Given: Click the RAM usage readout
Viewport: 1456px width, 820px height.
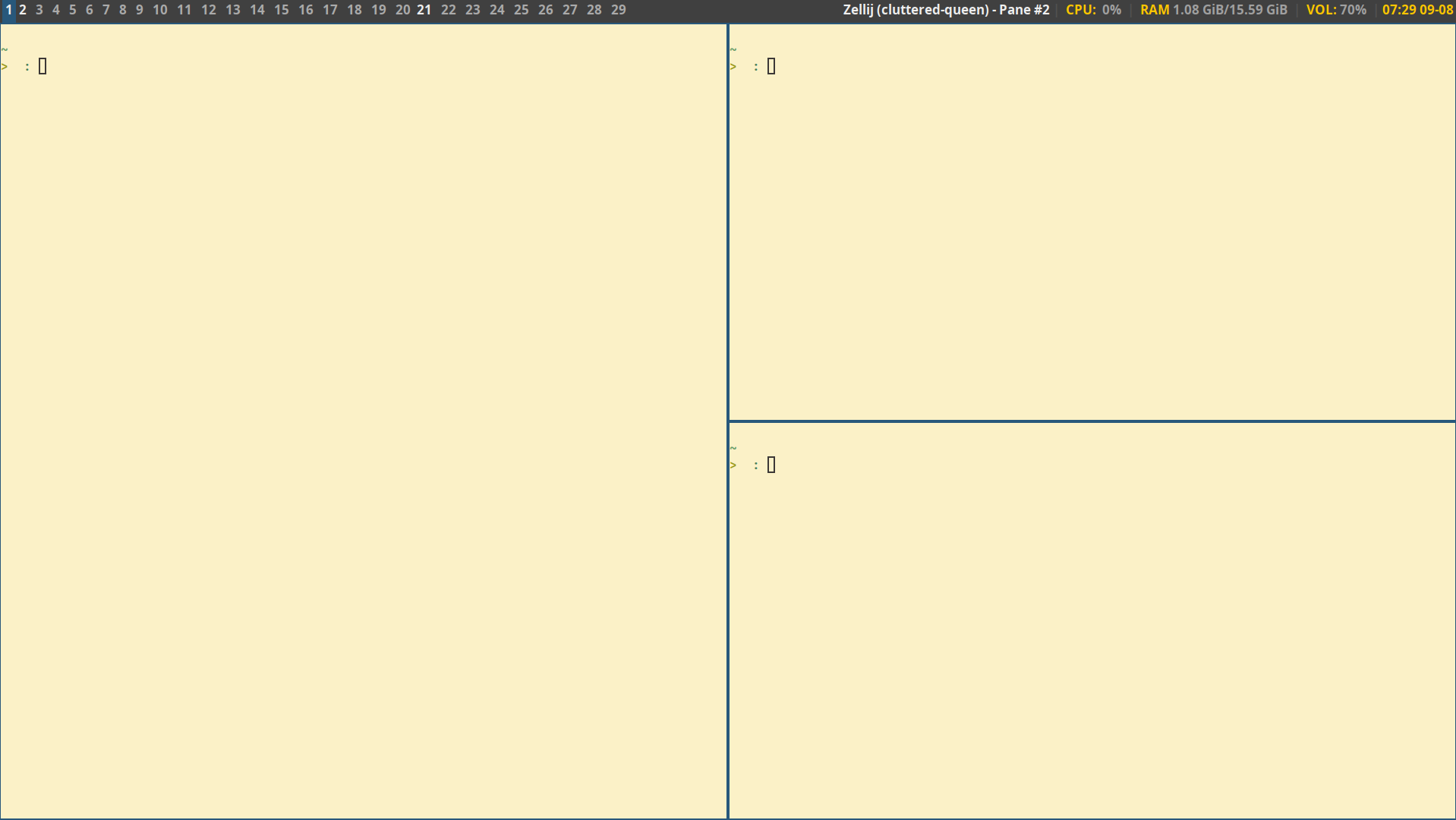Looking at the screenshot, I should 1214,10.
